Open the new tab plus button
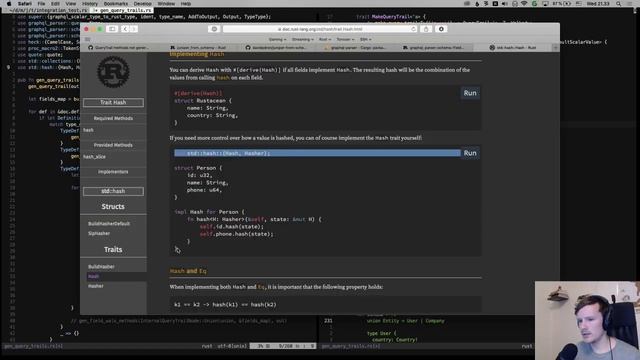The image size is (640, 360). 555,48
